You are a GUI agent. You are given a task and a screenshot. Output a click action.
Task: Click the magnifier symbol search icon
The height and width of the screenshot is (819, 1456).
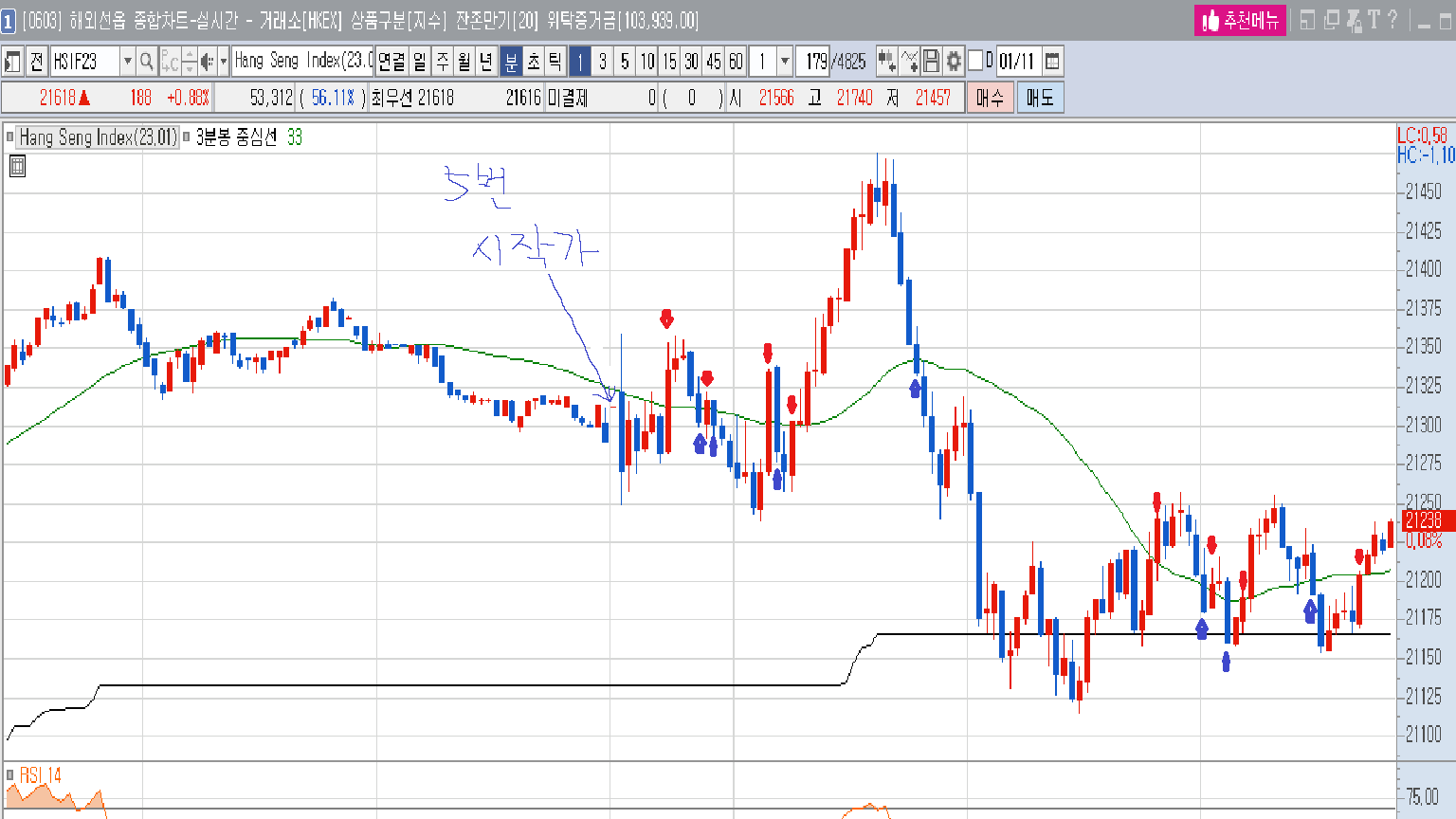[x=146, y=62]
